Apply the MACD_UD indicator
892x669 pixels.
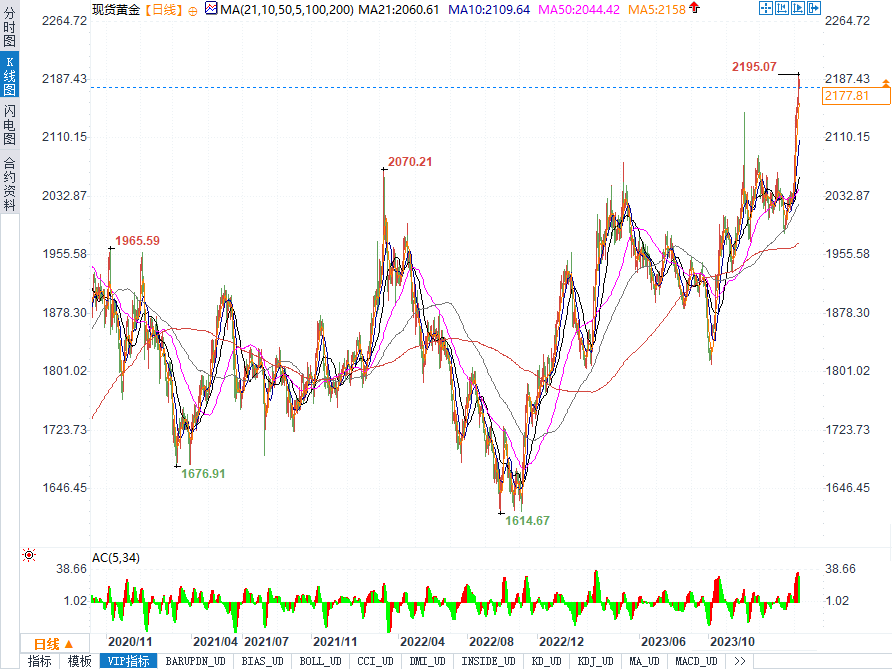coord(696,661)
